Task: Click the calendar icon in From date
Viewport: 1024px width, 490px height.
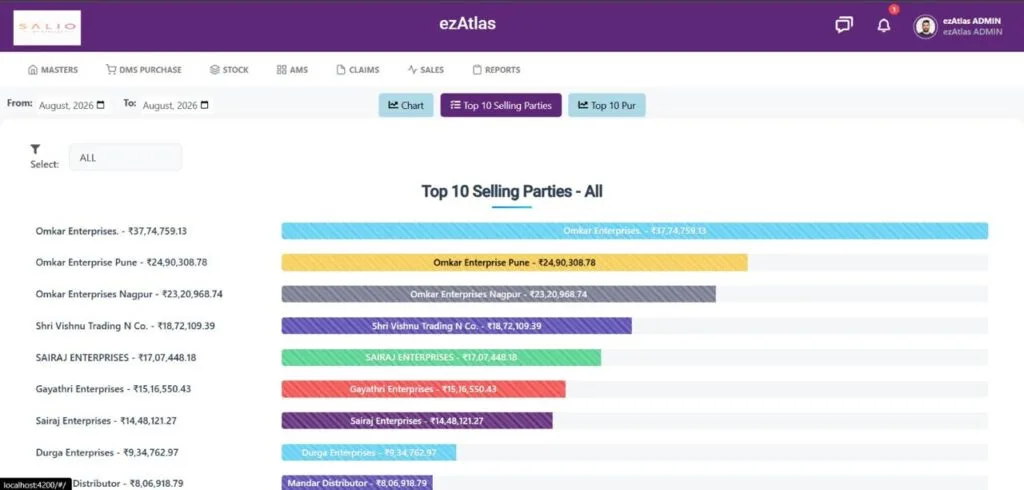Action: (101, 105)
